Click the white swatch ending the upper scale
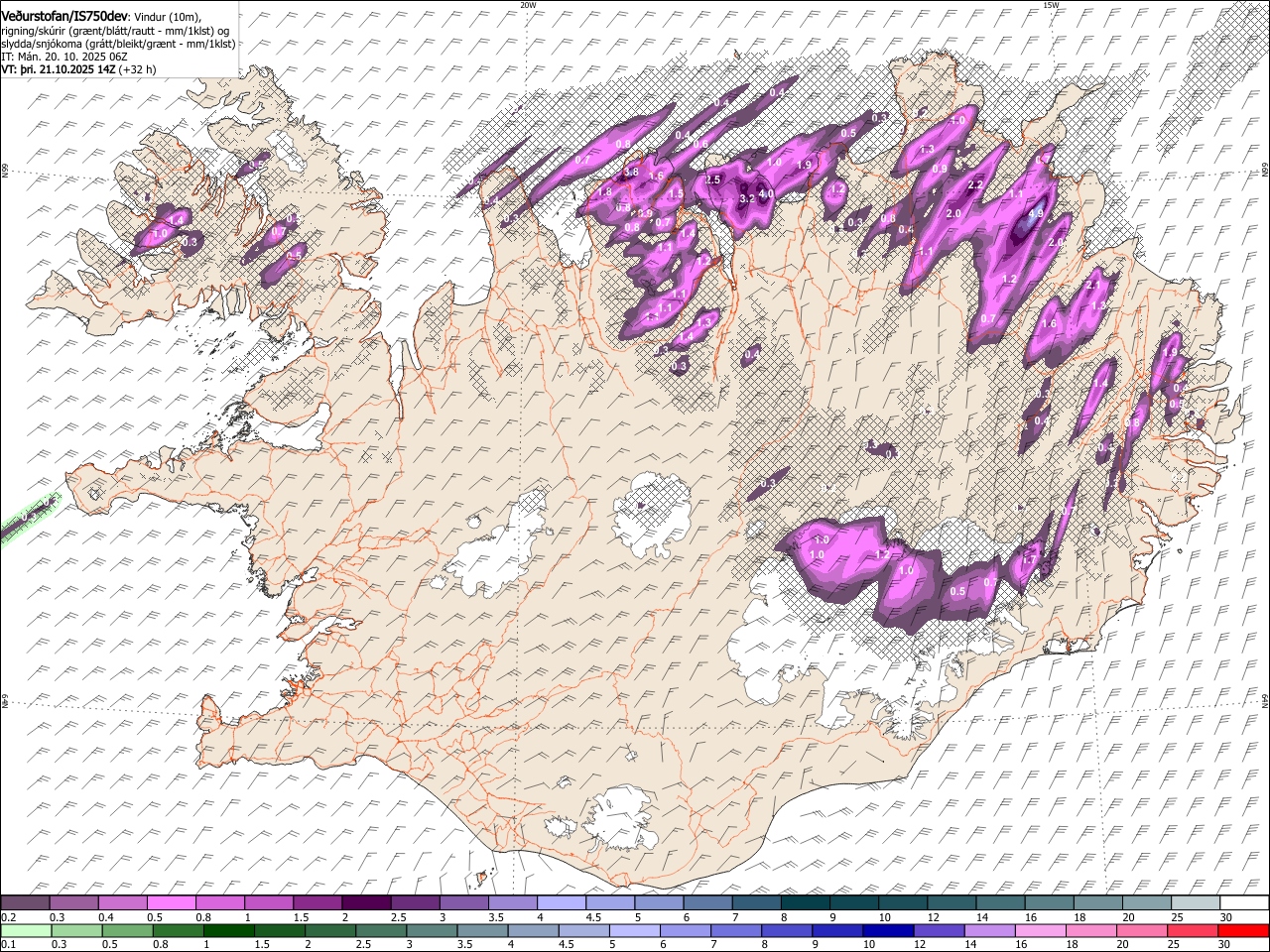Image resolution: width=1270 pixels, height=952 pixels. point(1243,903)
